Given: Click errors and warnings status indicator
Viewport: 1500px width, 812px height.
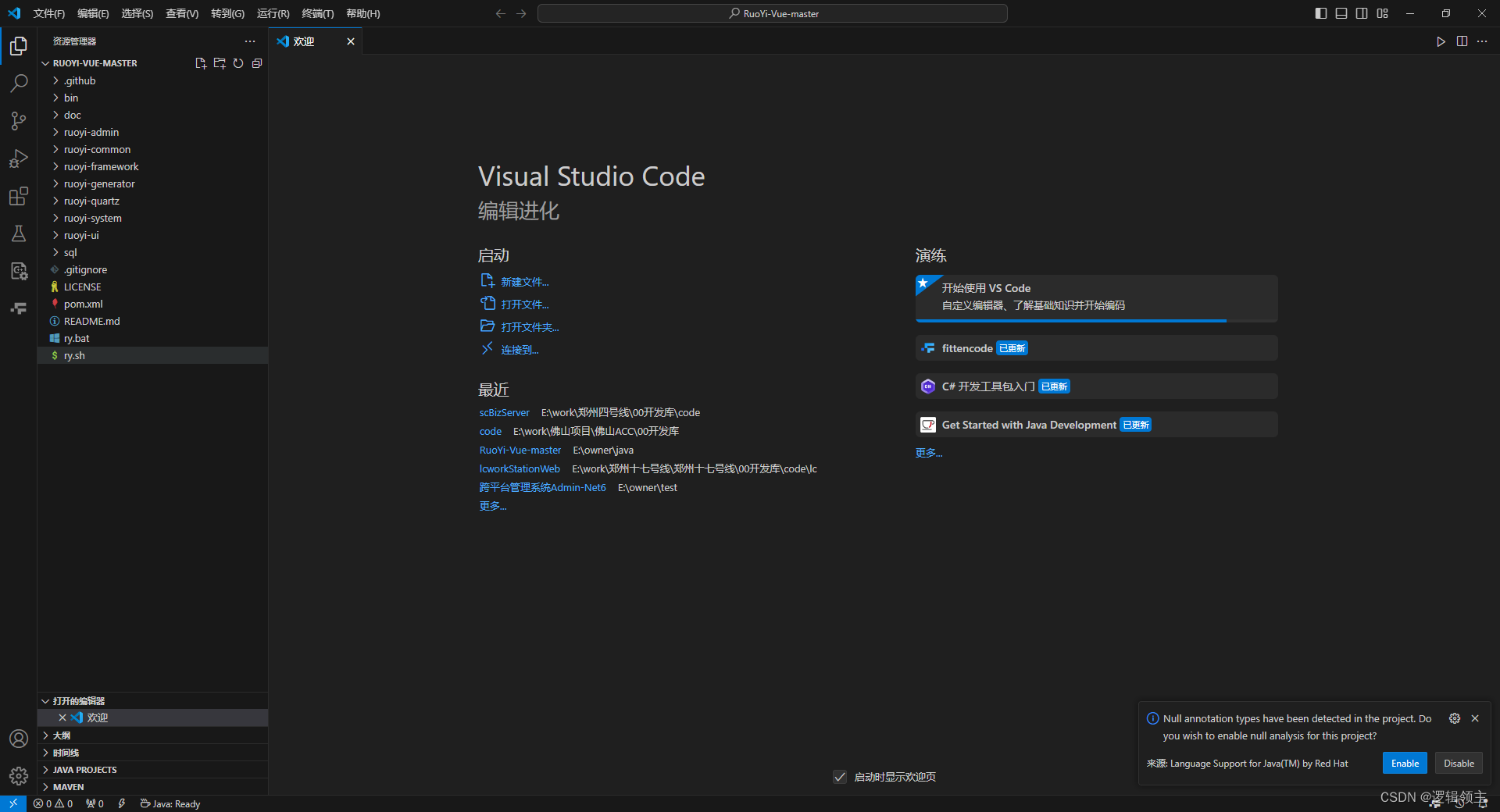Looking at the screenshot, I should pyautogui.click(x=53, y=803).
